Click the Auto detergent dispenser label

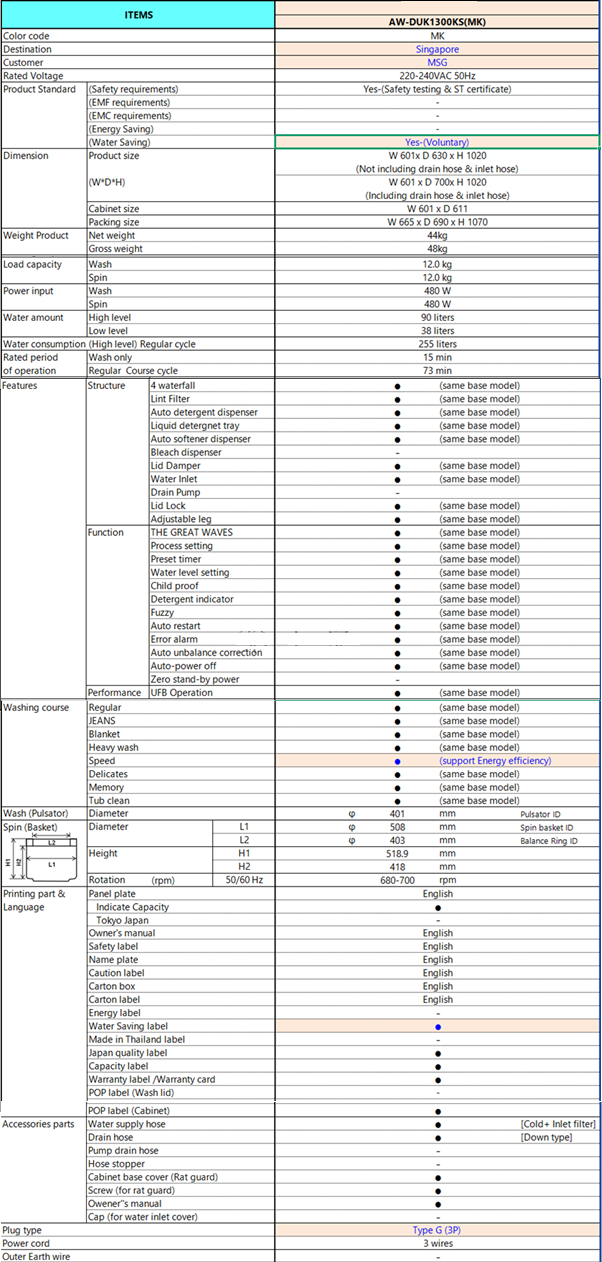tap(204, 412)
